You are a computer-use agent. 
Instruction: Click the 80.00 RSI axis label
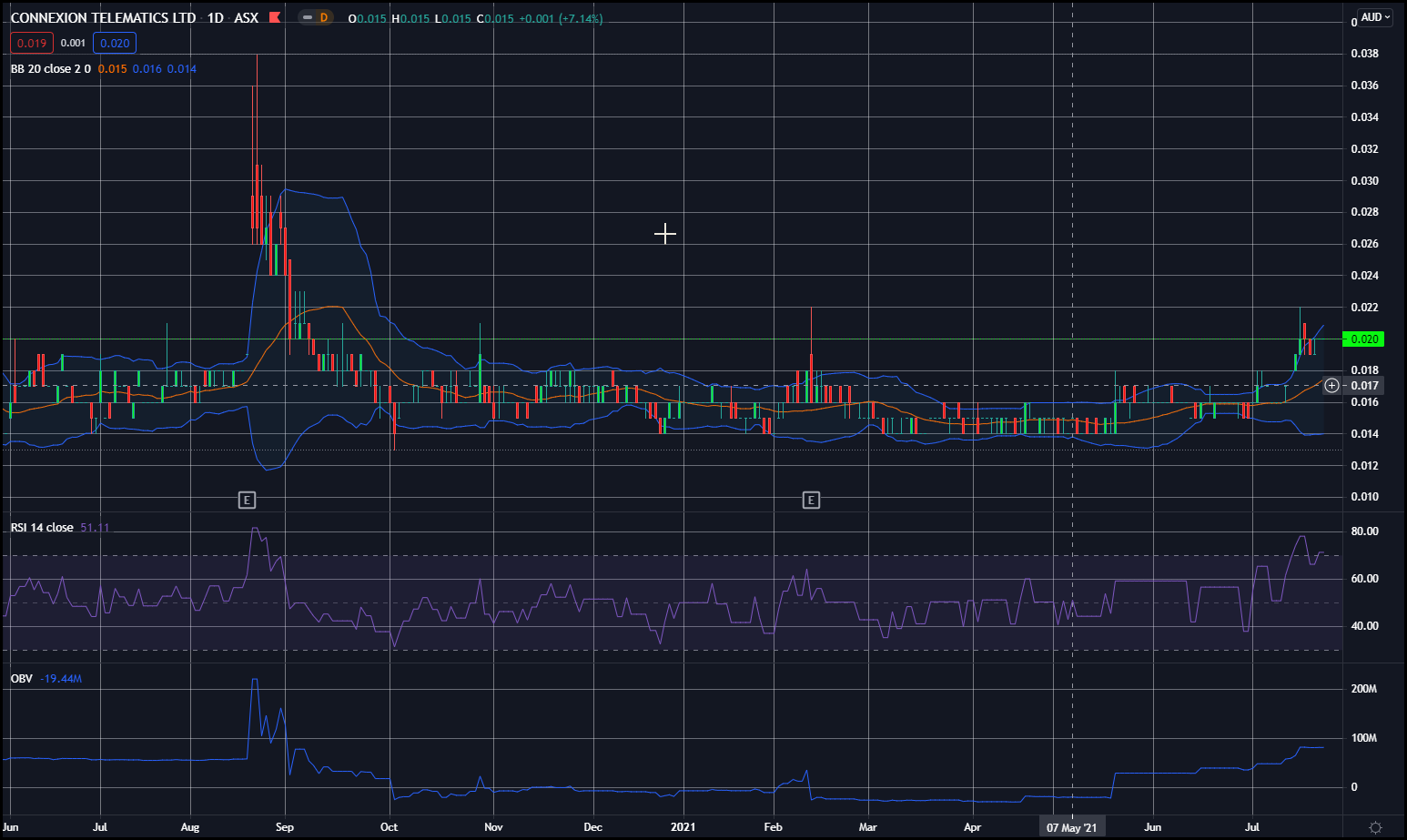(1364, 531)
